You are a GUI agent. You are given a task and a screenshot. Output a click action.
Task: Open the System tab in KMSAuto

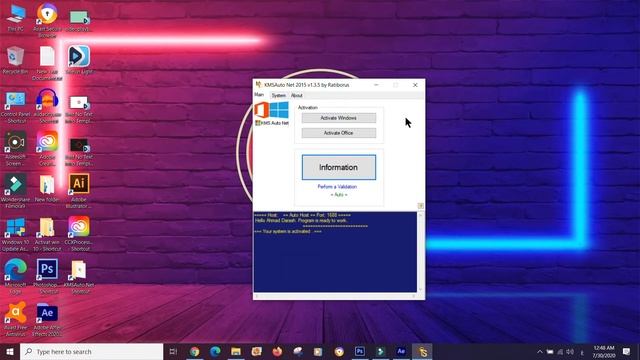click(279, 96)
